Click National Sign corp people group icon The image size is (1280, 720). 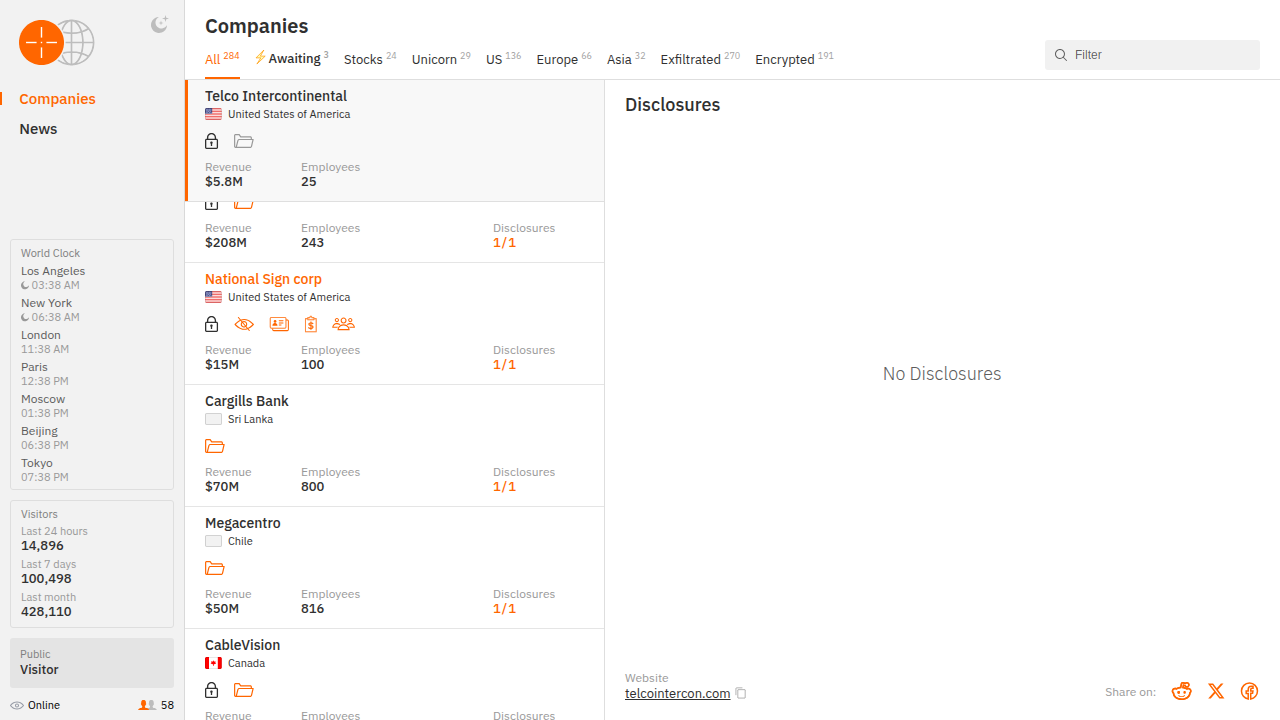[343, 324]
